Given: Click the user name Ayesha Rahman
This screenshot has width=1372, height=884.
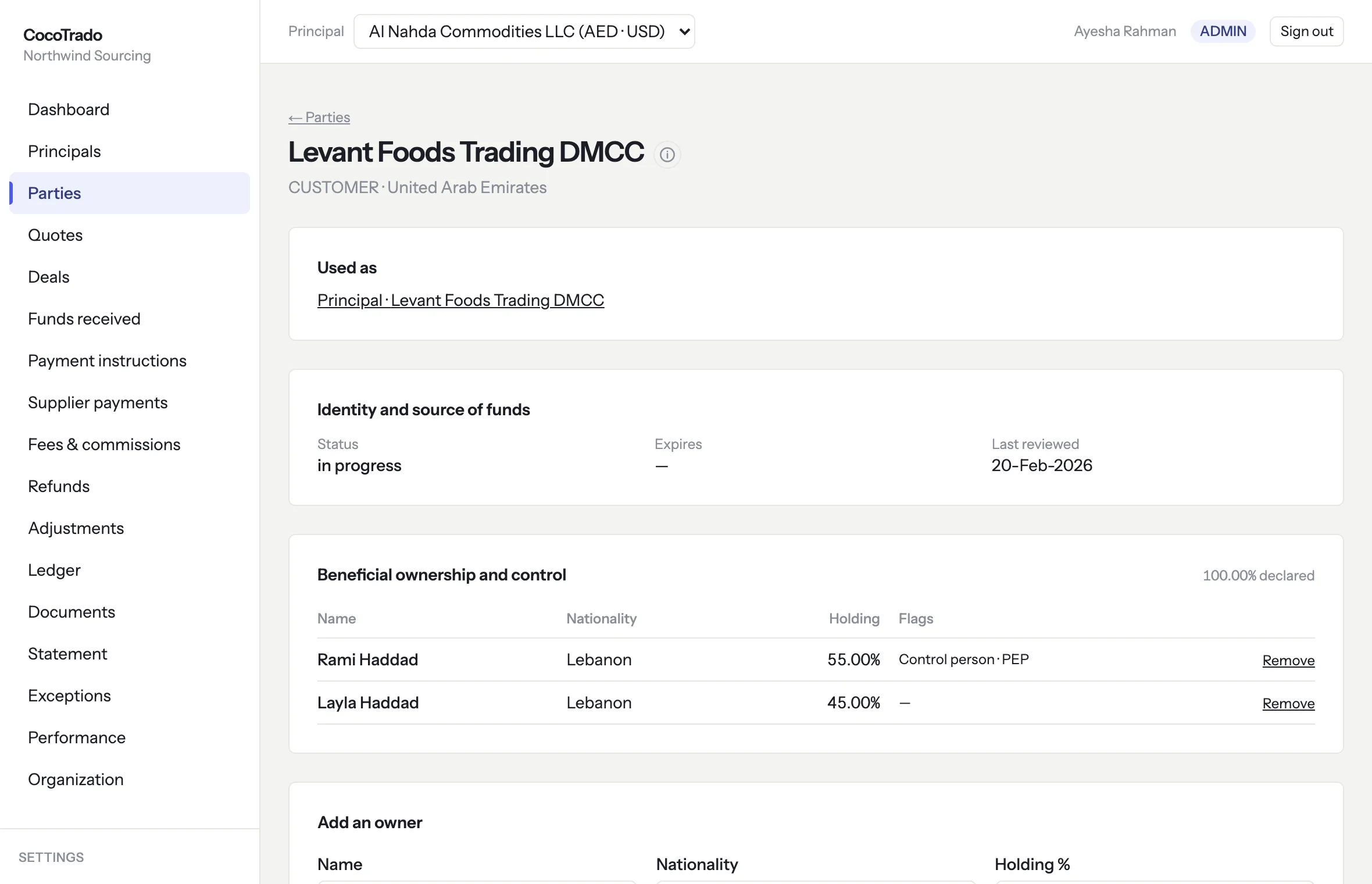Looking at the screenshot, I should 1125,31.
